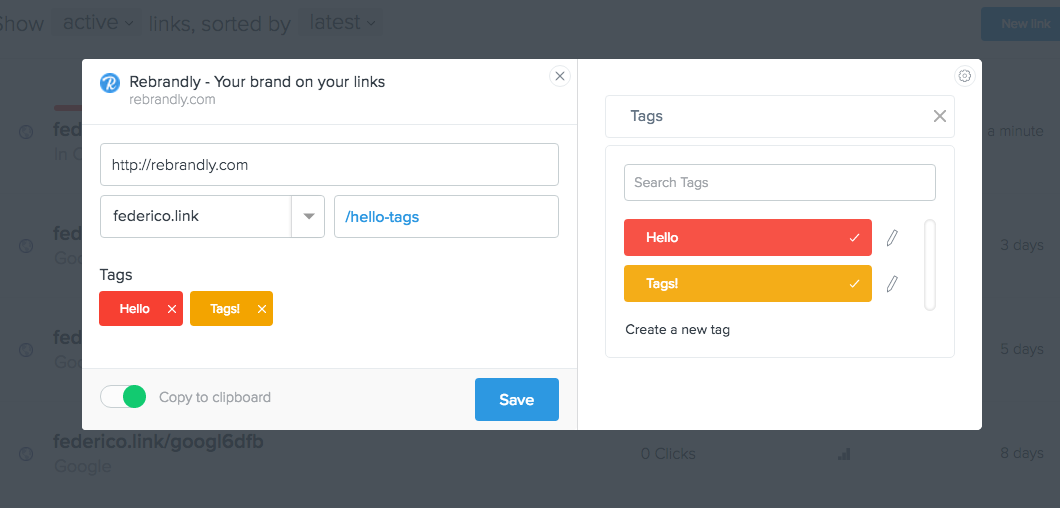Click the Search Tags field
Image resolution: width=1060 pixels, height=508 pixels.
pos(779,183)
